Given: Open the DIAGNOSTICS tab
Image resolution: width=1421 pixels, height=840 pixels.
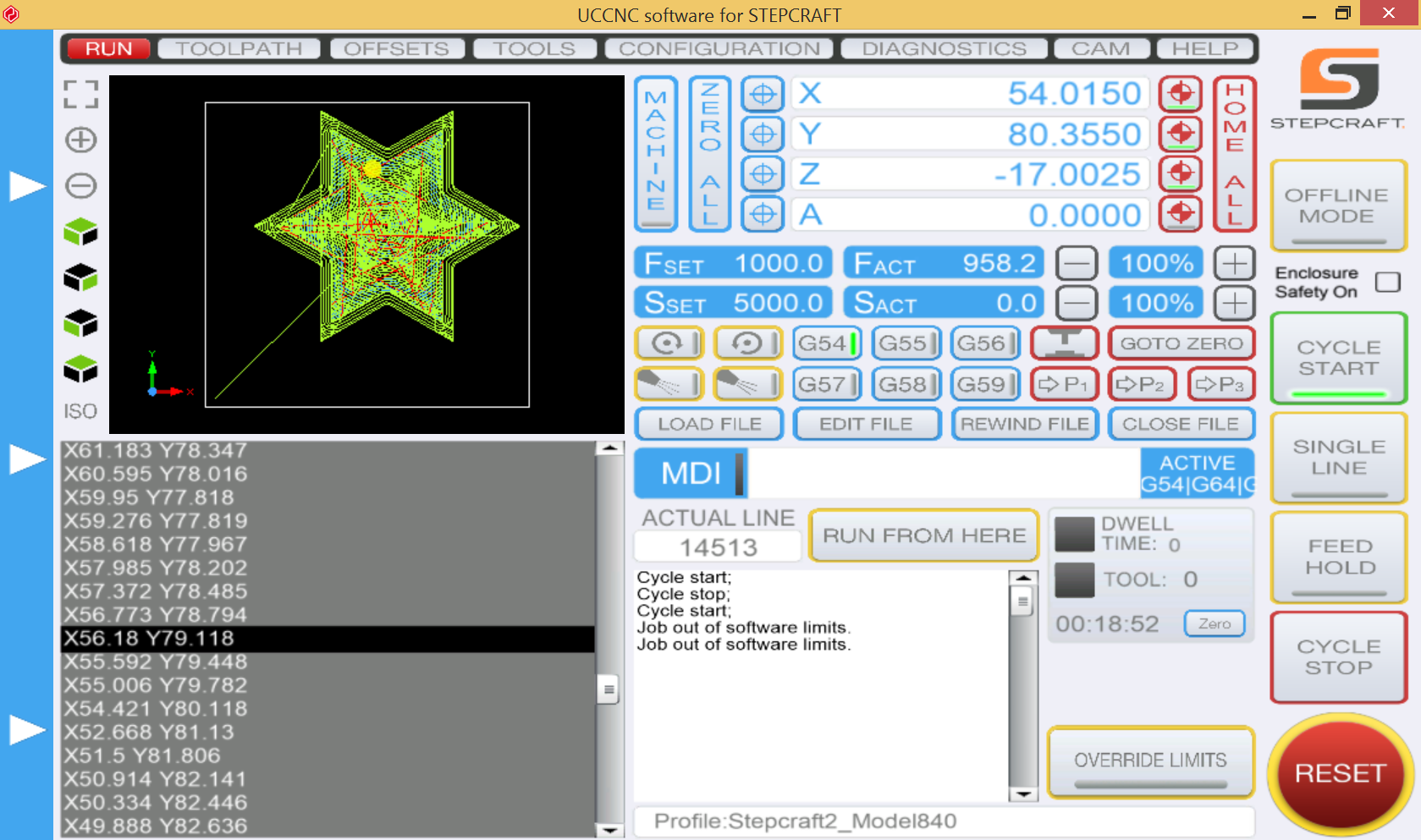Looking at the screenshot, I should 945,49.
